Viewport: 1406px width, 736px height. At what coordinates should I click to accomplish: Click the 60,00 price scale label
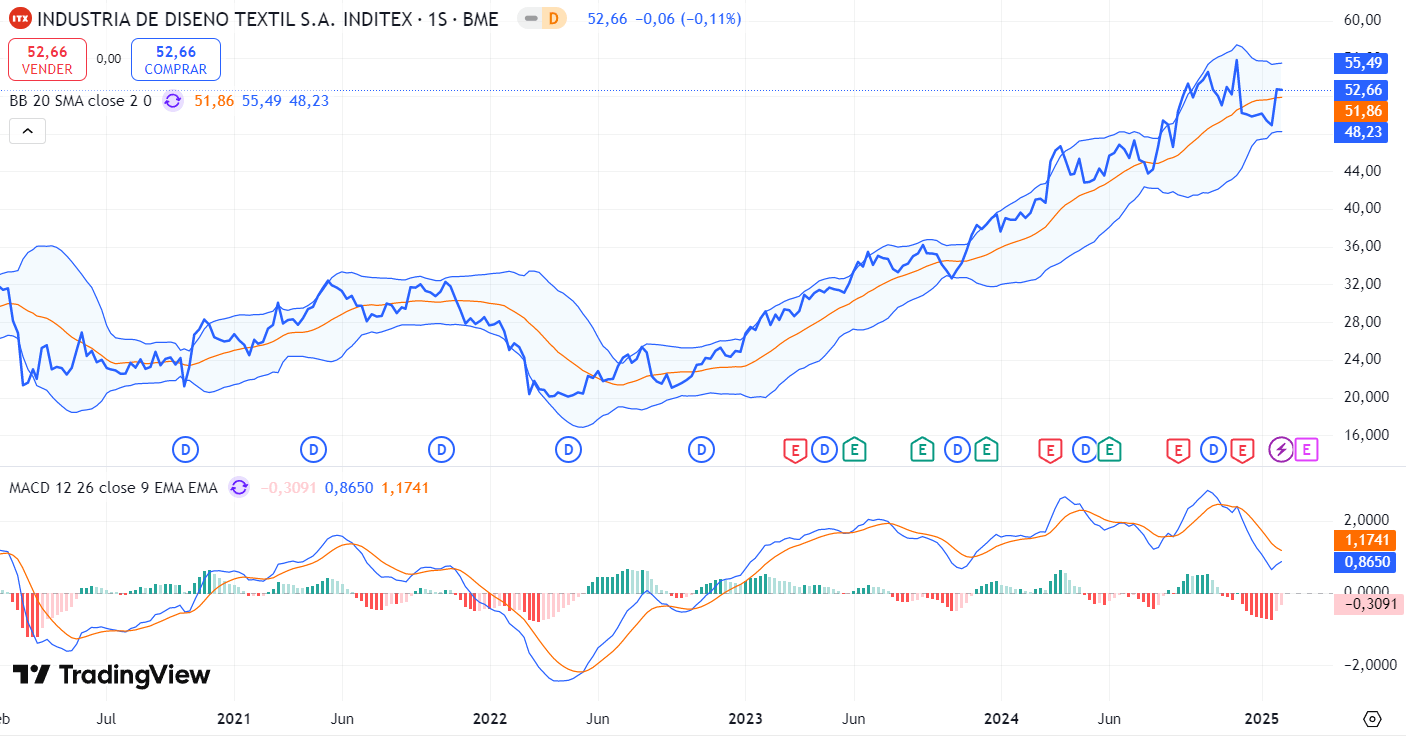click(1361, 20)
